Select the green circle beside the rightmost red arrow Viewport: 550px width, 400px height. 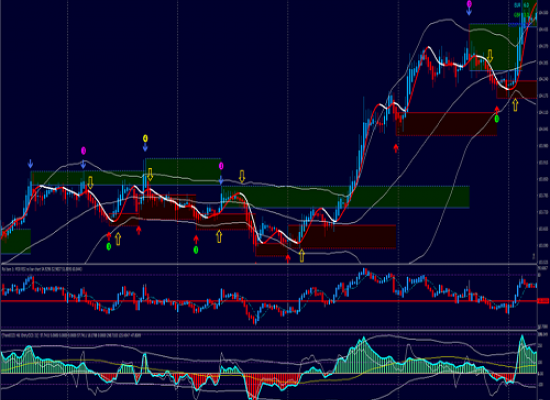click(497, 119)
